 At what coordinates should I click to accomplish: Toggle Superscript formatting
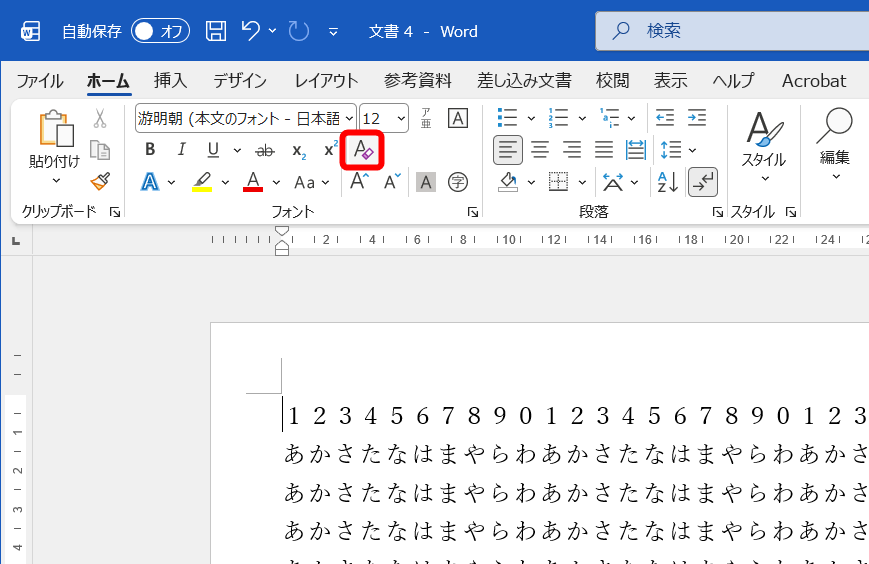pyautogui.click(x=331, y=149)
